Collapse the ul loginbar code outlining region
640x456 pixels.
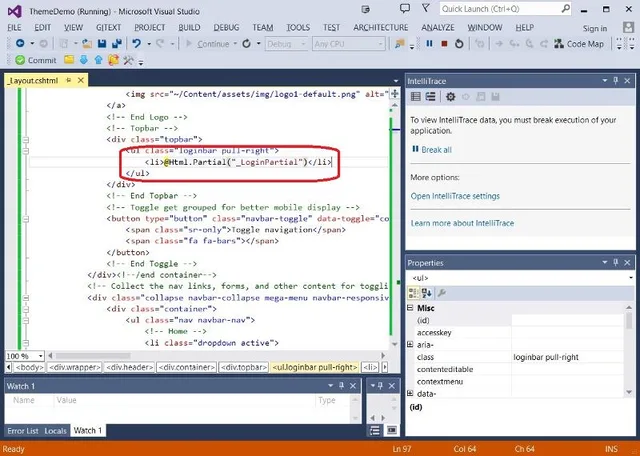[x=26, y=151]
